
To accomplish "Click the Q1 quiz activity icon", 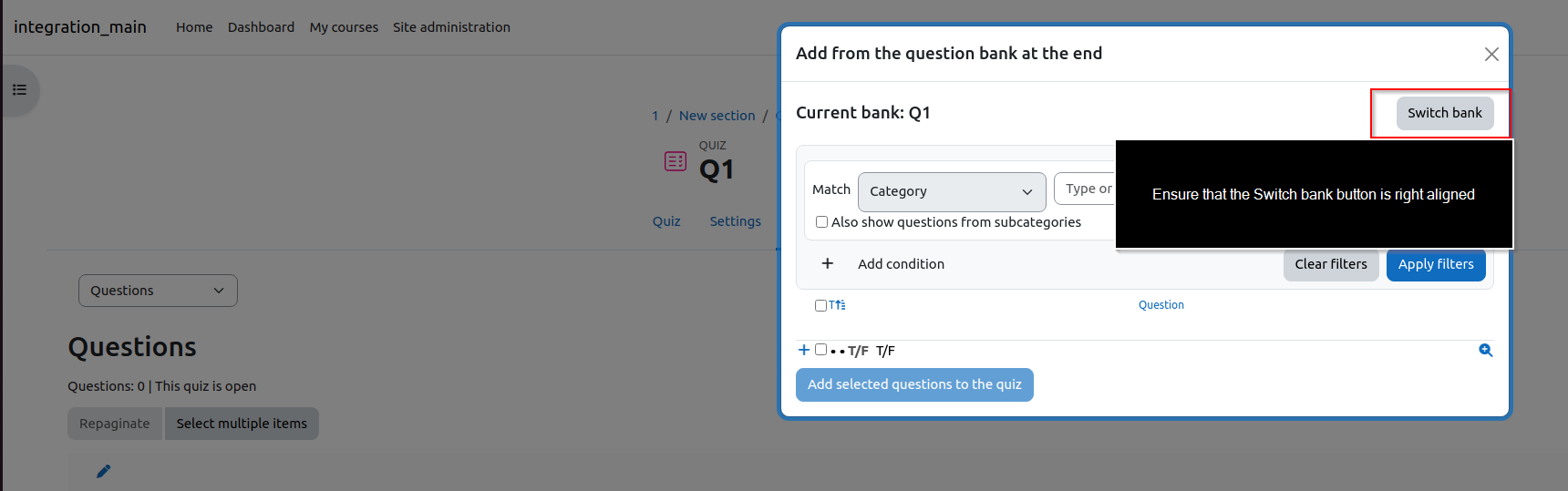I will pos(676,161).
